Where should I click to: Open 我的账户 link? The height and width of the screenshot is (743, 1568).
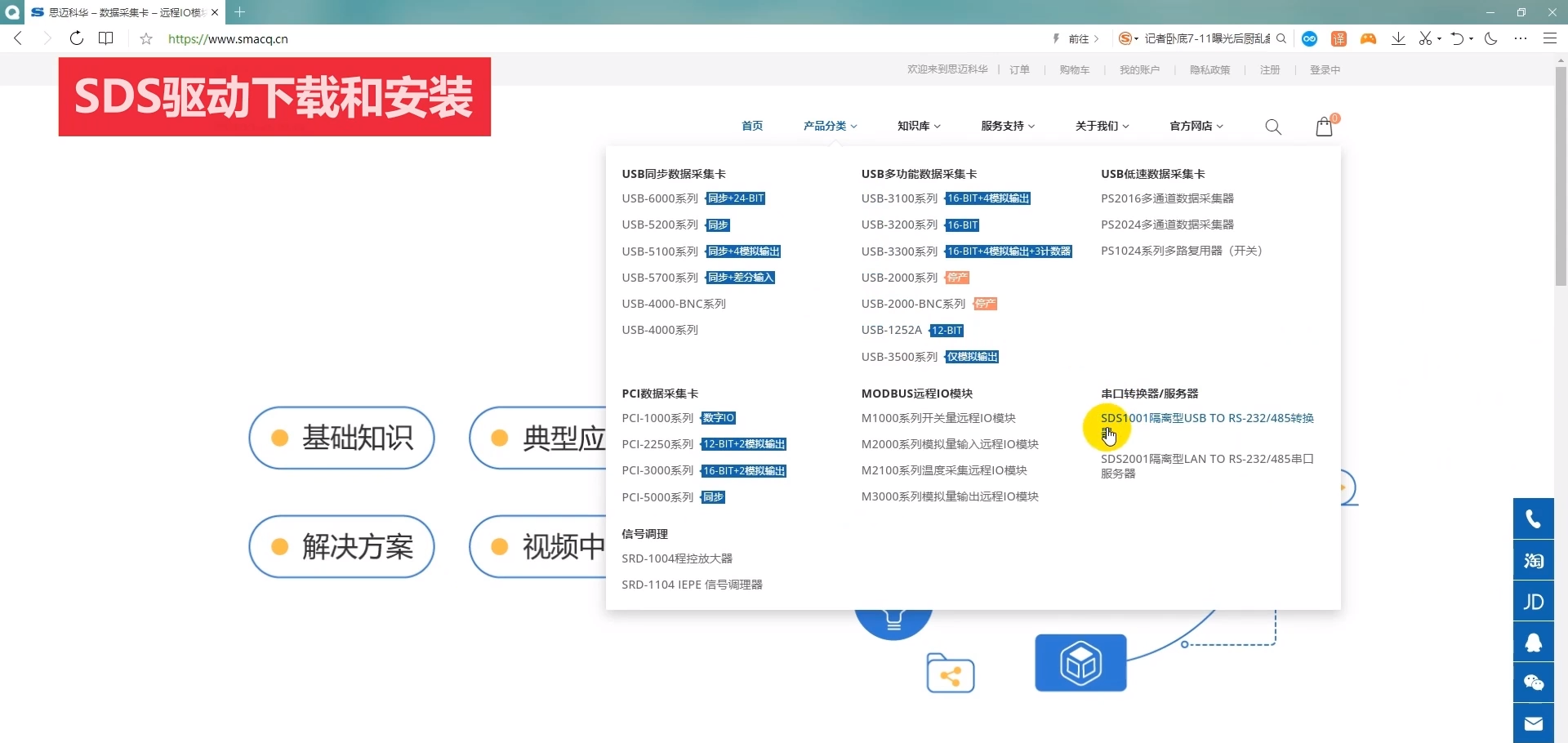1139,70
